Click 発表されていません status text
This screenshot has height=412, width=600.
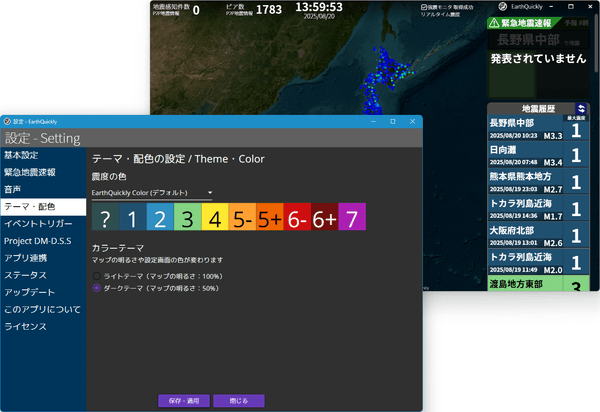538,59
